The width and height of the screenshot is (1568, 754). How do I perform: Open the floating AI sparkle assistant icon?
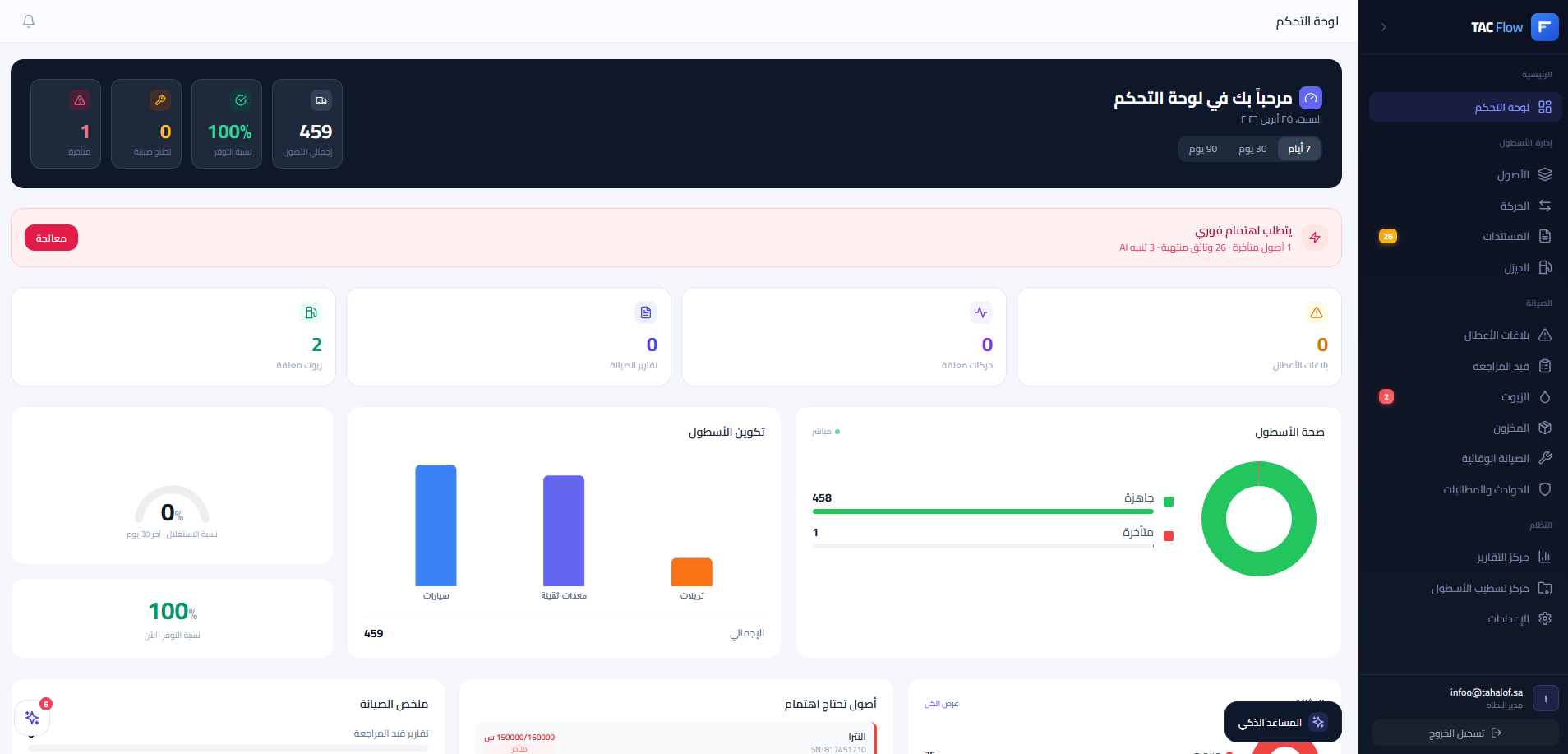[32, 718]
